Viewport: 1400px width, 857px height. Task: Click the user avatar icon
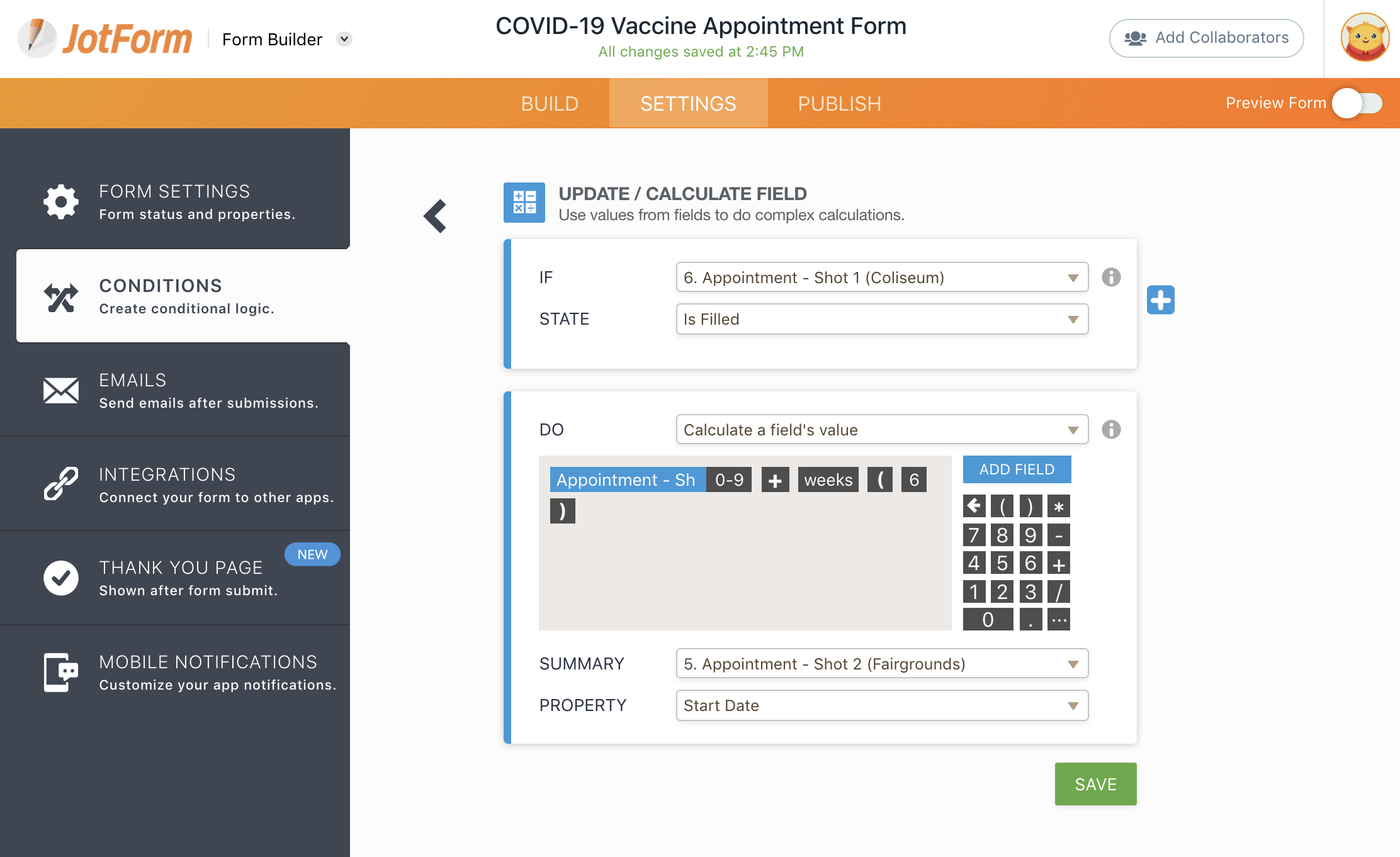pos(1364,38)
